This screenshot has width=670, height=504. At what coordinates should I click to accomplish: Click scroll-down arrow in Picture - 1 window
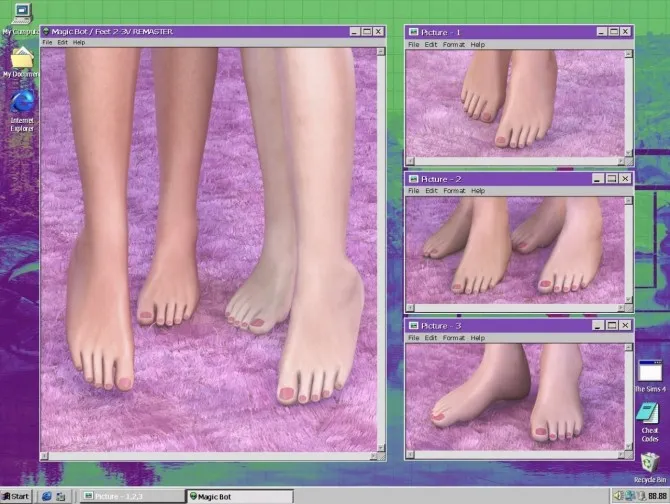coord(629,152)
